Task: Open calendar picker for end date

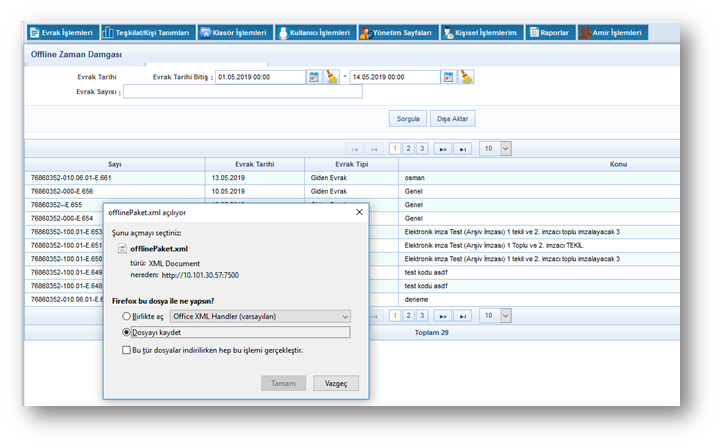Action: click(x=449, y=77)
